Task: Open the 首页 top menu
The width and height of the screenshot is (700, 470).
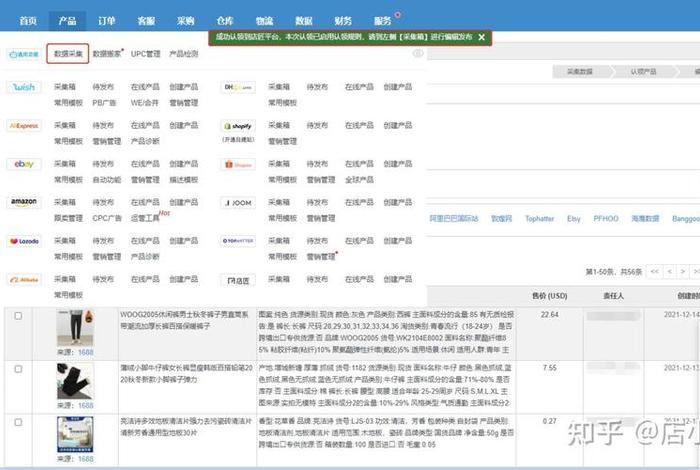Action: [x=28, y=21]
